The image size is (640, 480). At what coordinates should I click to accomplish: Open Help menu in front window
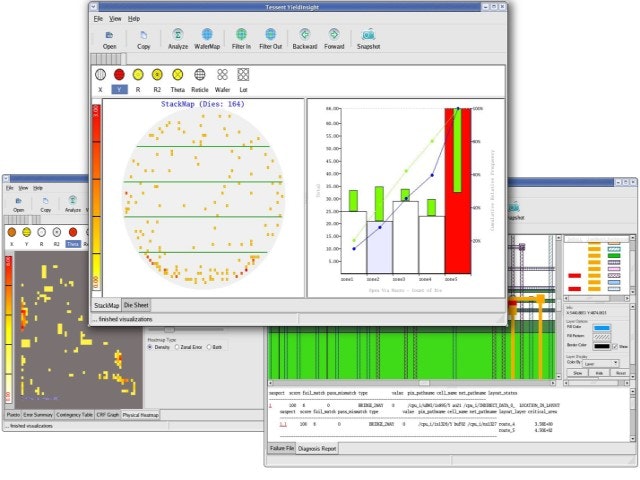click(x=134, y=19)
